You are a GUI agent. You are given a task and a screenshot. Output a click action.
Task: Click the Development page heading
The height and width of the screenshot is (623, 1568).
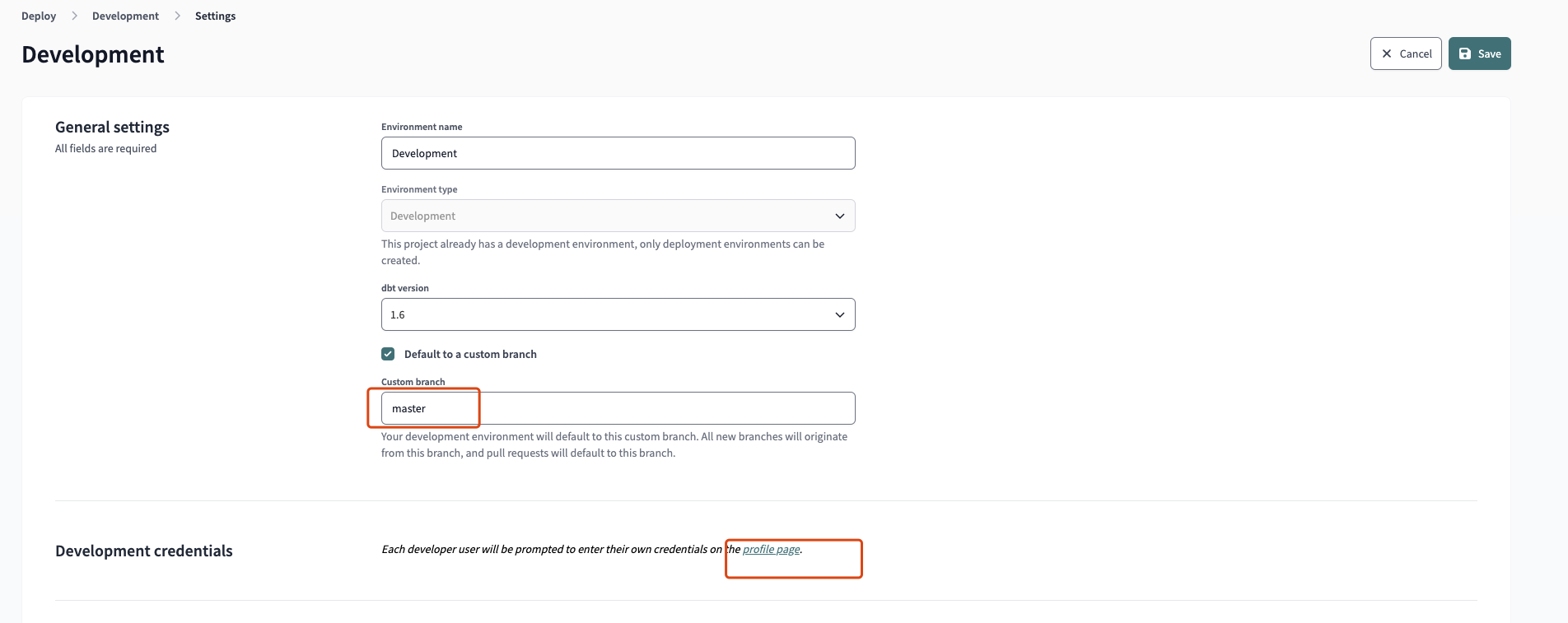93,54
